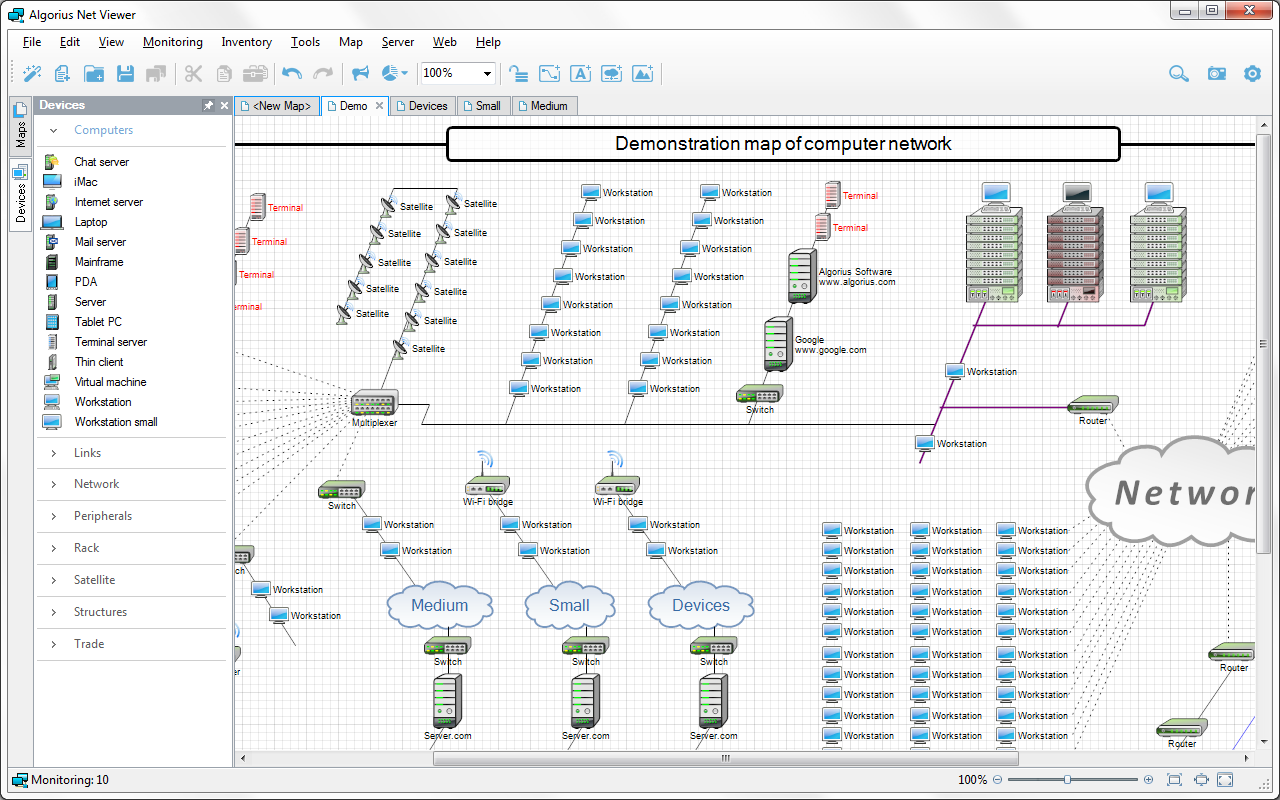This screenshot has width=1280, height=800.
Task: Click the add cloud area icon
Action: click(x=611, y=73)
